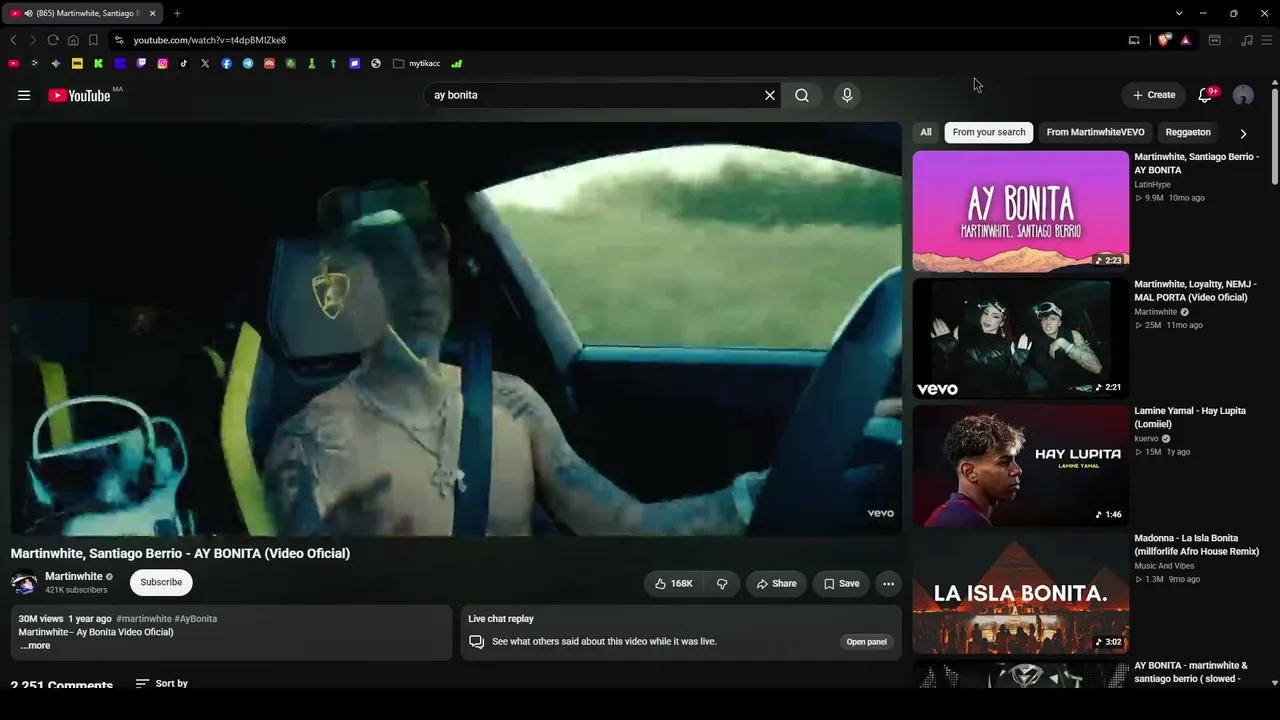
Task: Open the #martinwhite hashtag
Action: tap(144, 619)
